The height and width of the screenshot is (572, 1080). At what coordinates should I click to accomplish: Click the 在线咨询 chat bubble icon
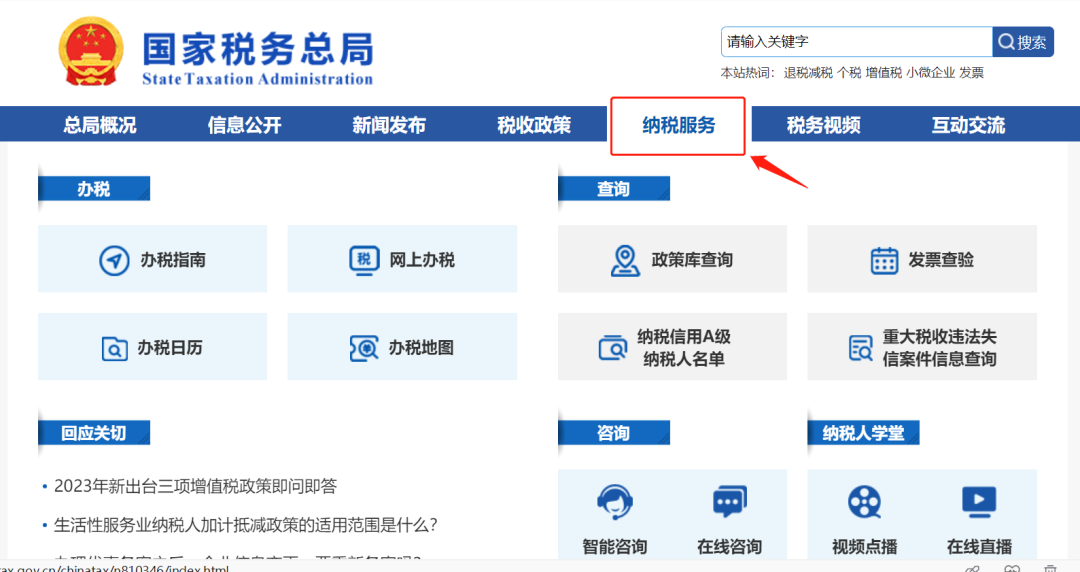[x=729, y=501]
